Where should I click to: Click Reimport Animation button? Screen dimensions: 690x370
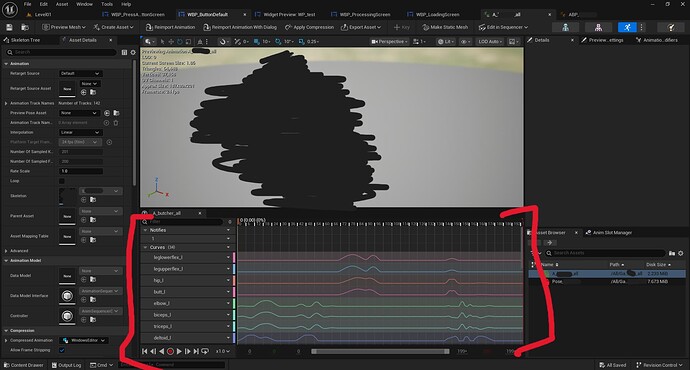coord(170,27)
